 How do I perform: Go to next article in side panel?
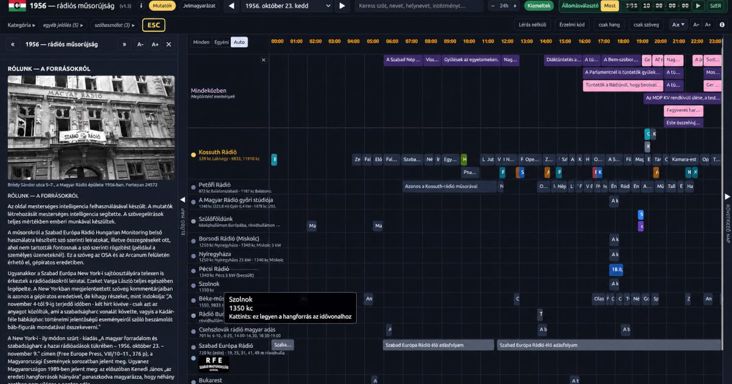tap(124, 44)
